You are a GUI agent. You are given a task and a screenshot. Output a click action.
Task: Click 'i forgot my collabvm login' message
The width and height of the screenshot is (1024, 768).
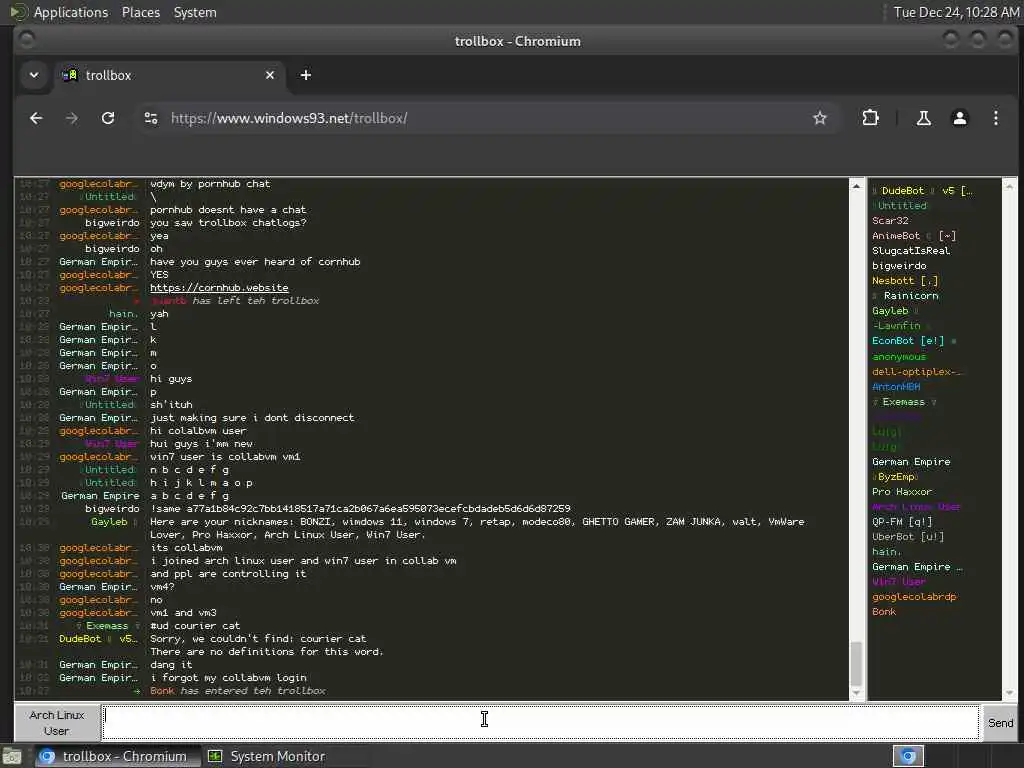[228, 678]
